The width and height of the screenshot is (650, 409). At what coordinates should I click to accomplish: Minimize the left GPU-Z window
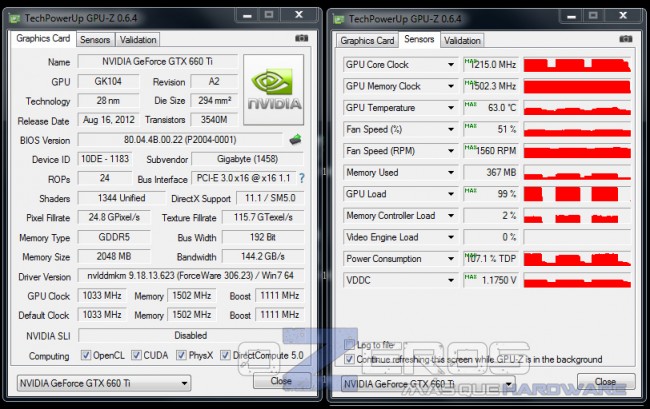coord(247,16)
